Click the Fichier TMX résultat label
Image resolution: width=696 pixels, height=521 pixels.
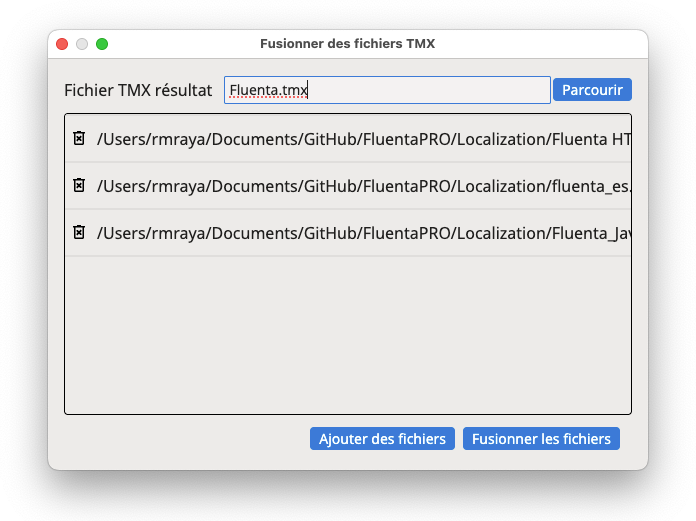(138, 90)
